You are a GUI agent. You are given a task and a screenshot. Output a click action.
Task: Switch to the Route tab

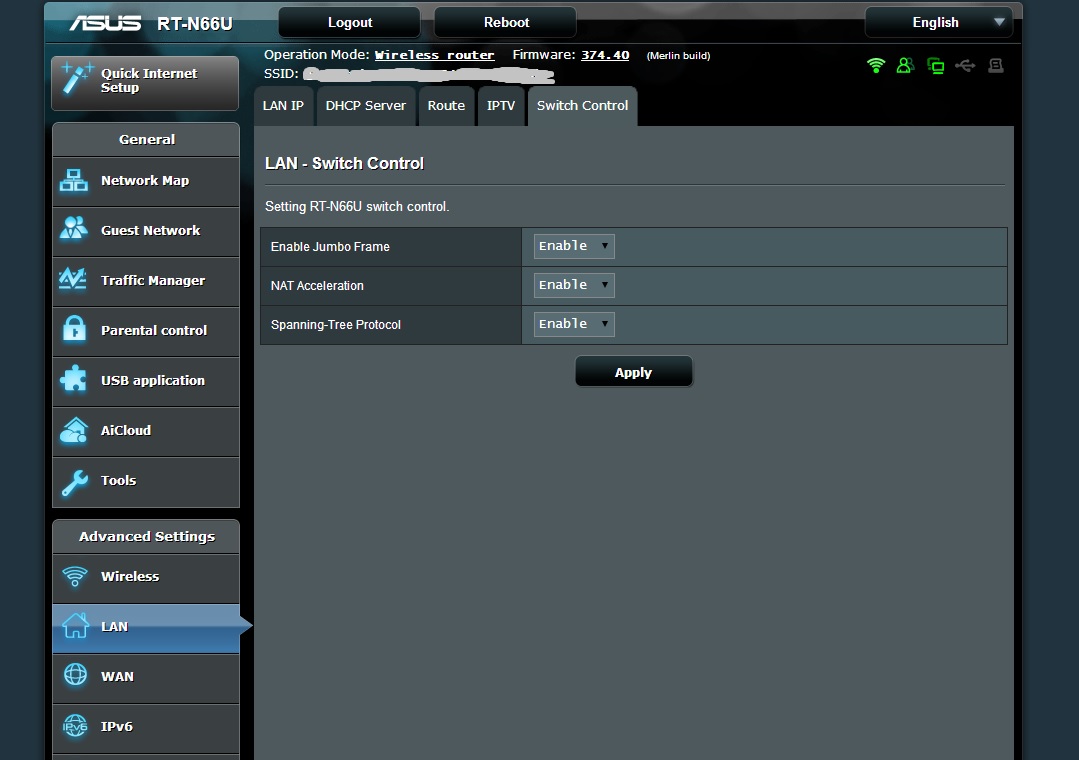(446, 106)
